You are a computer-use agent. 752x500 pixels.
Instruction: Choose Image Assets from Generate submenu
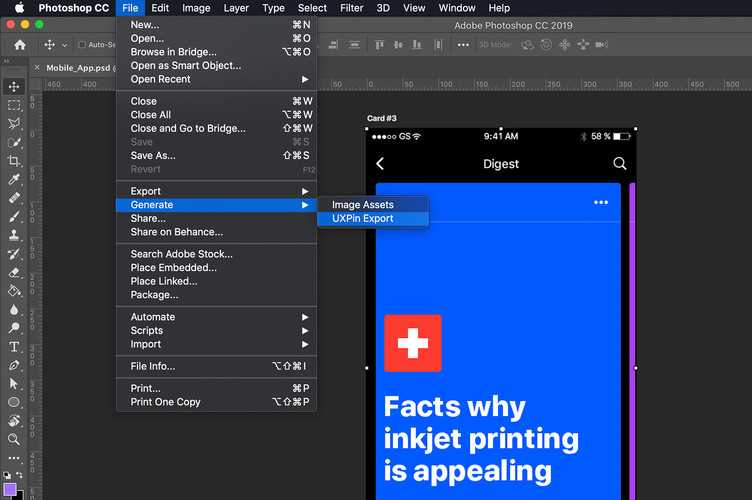373,205
